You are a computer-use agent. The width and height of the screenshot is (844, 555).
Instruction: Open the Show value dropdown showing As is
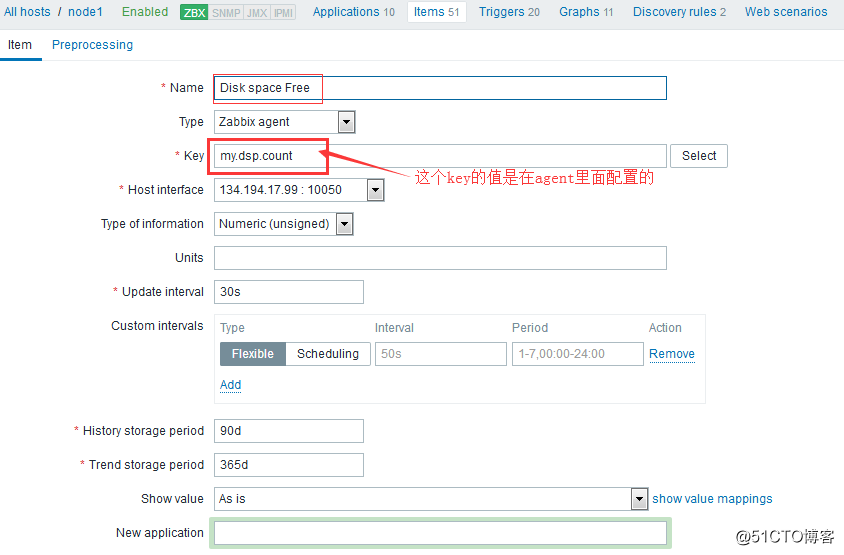(431, 499)
